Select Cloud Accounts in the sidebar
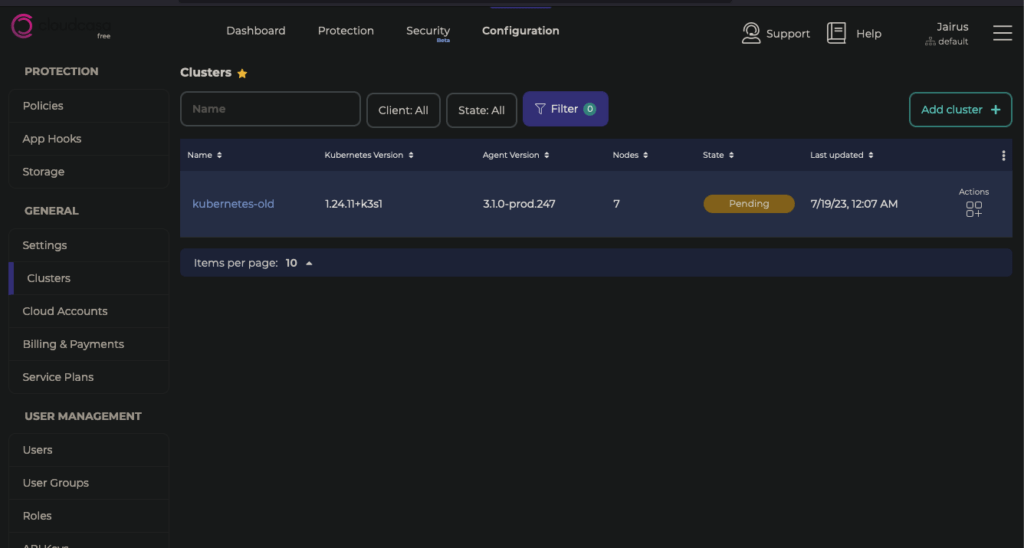This screenshot has width=1024, height=548. (65, 311)
